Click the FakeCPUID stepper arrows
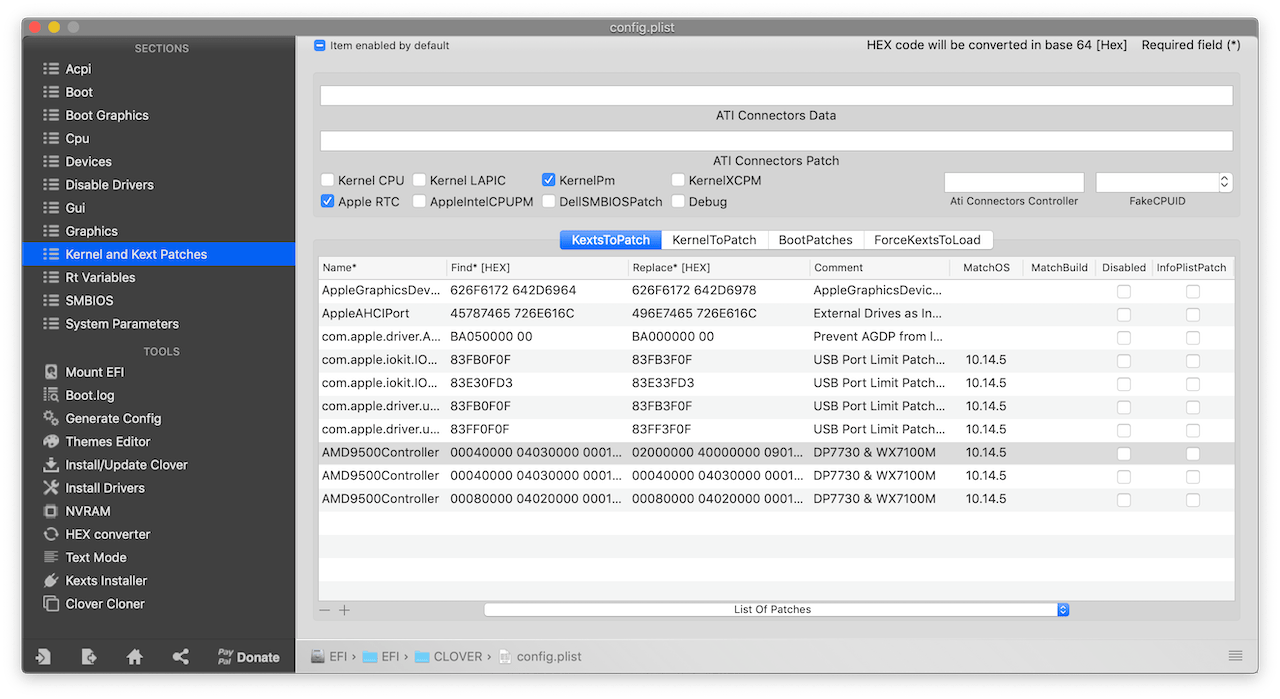 [1224, 182]
